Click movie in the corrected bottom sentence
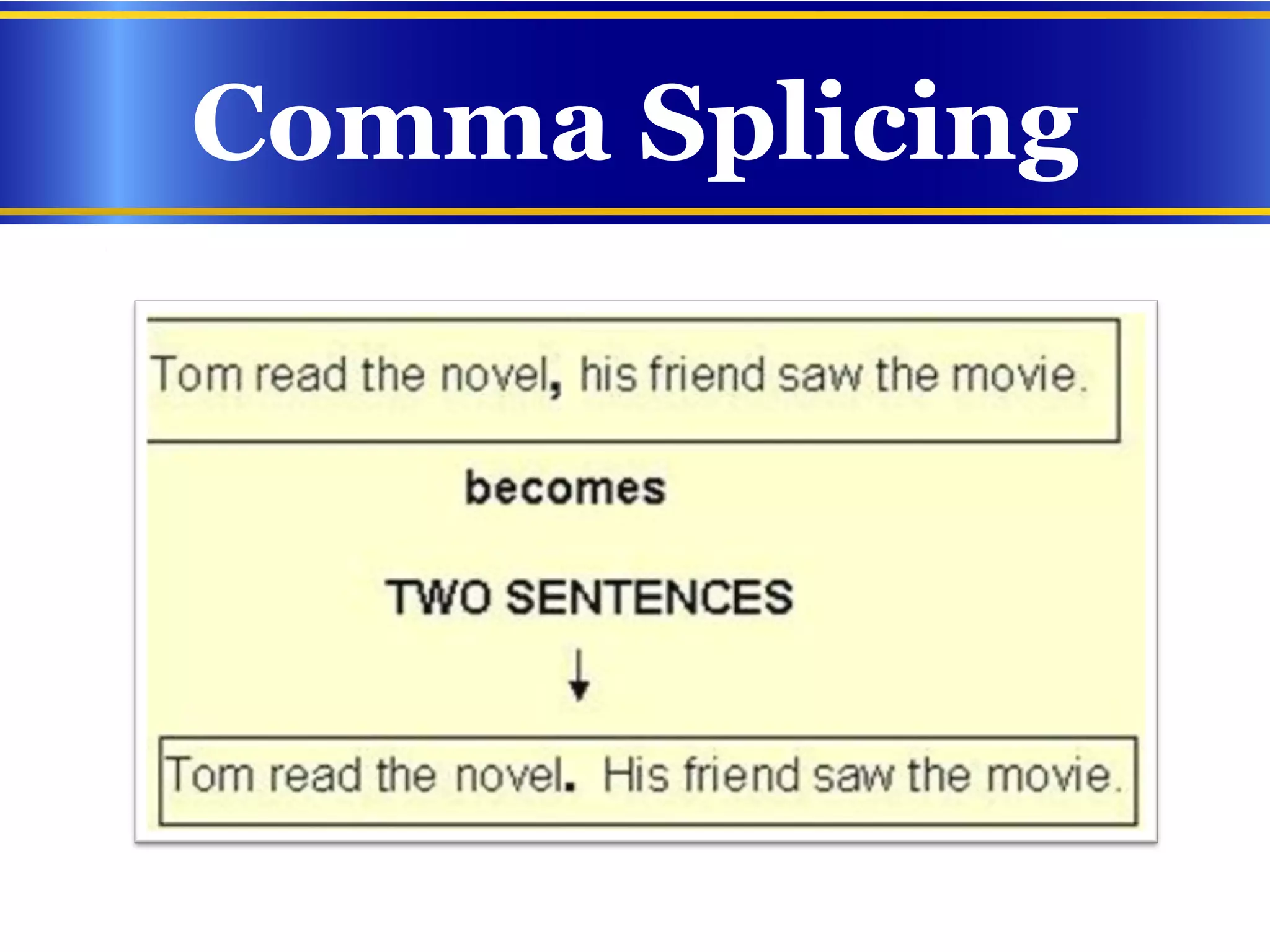Viewport: 1270px width, 952px height. pos(1049,775)
